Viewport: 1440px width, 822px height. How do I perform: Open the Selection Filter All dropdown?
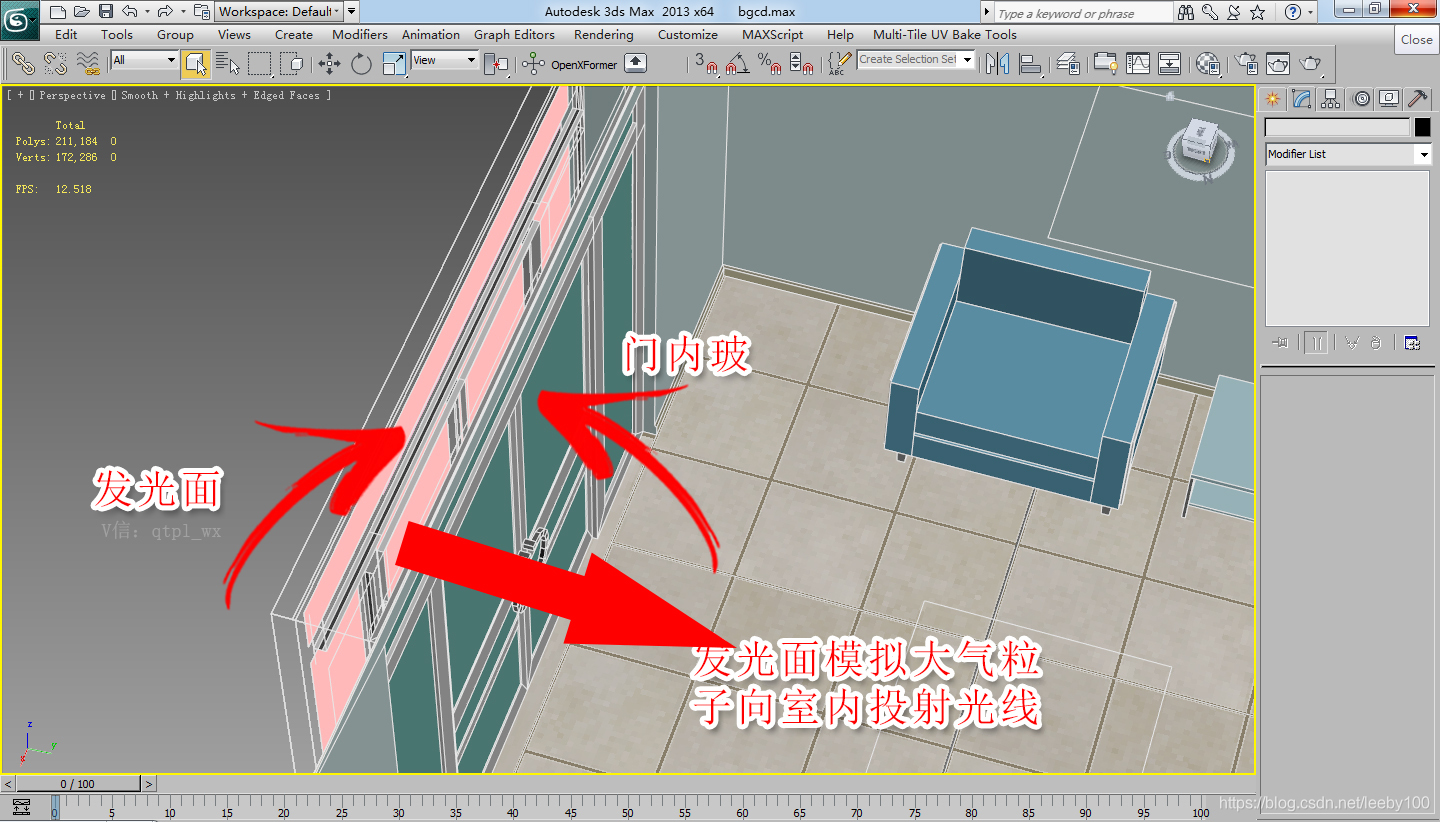(x=144, y=60)
